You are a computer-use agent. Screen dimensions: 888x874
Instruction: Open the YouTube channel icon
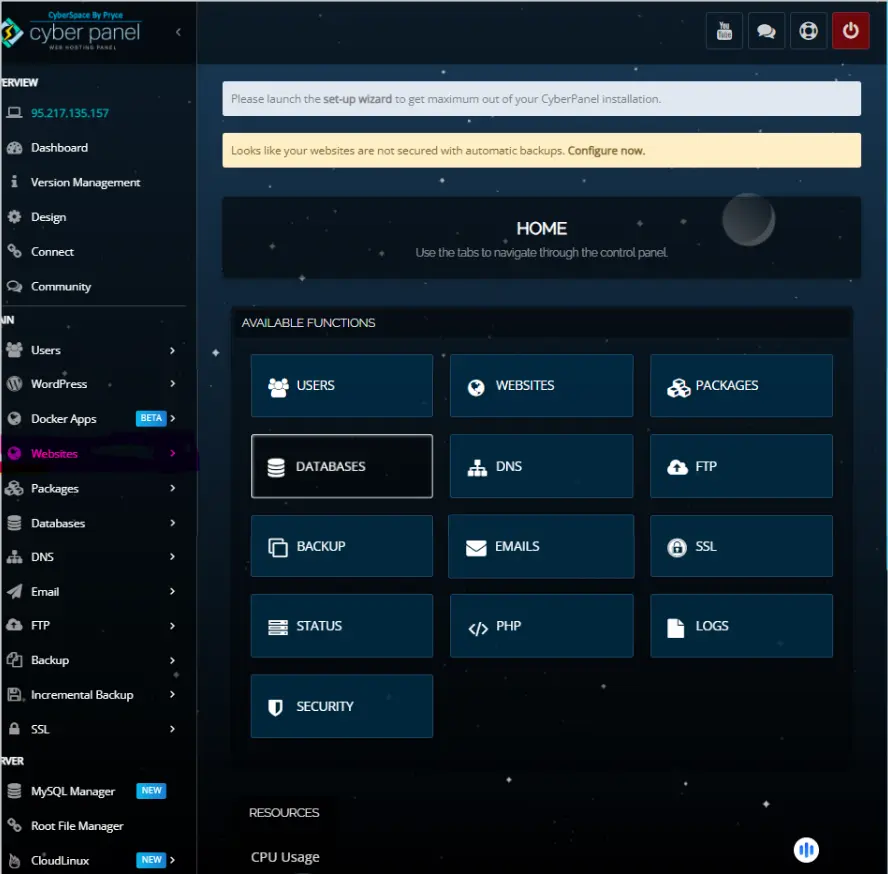pyautogui.click(x=724, y=31)
